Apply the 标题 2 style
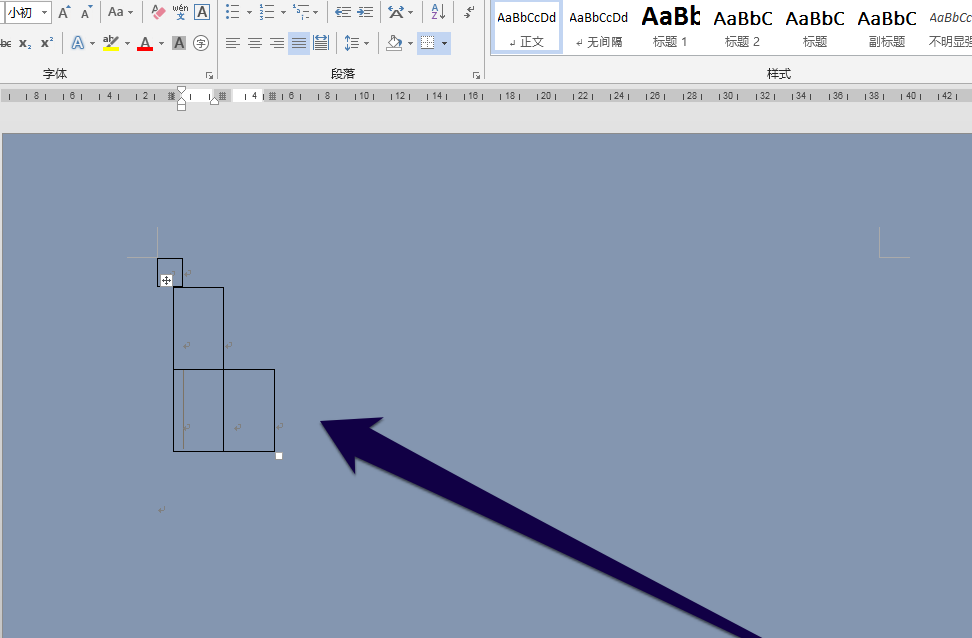Viewport: 972px width, 638px height. (x=743, y=28)
